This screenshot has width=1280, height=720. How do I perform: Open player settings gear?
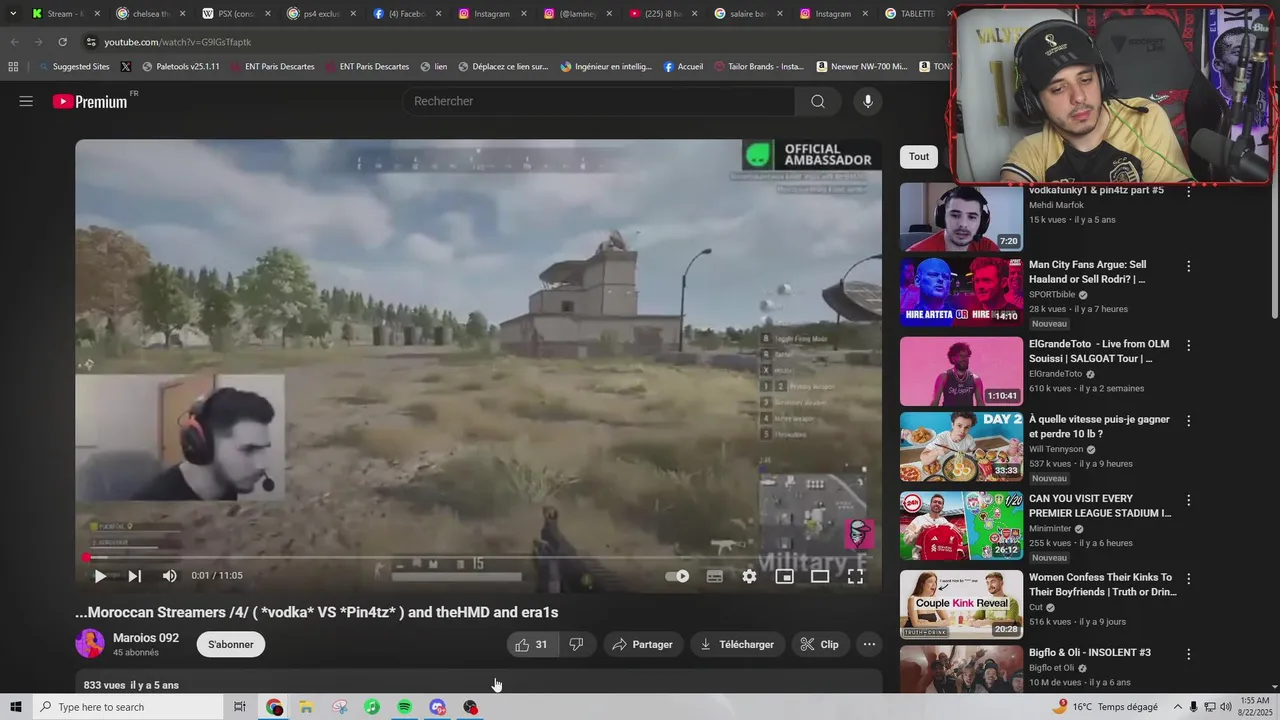click(749, 576)
